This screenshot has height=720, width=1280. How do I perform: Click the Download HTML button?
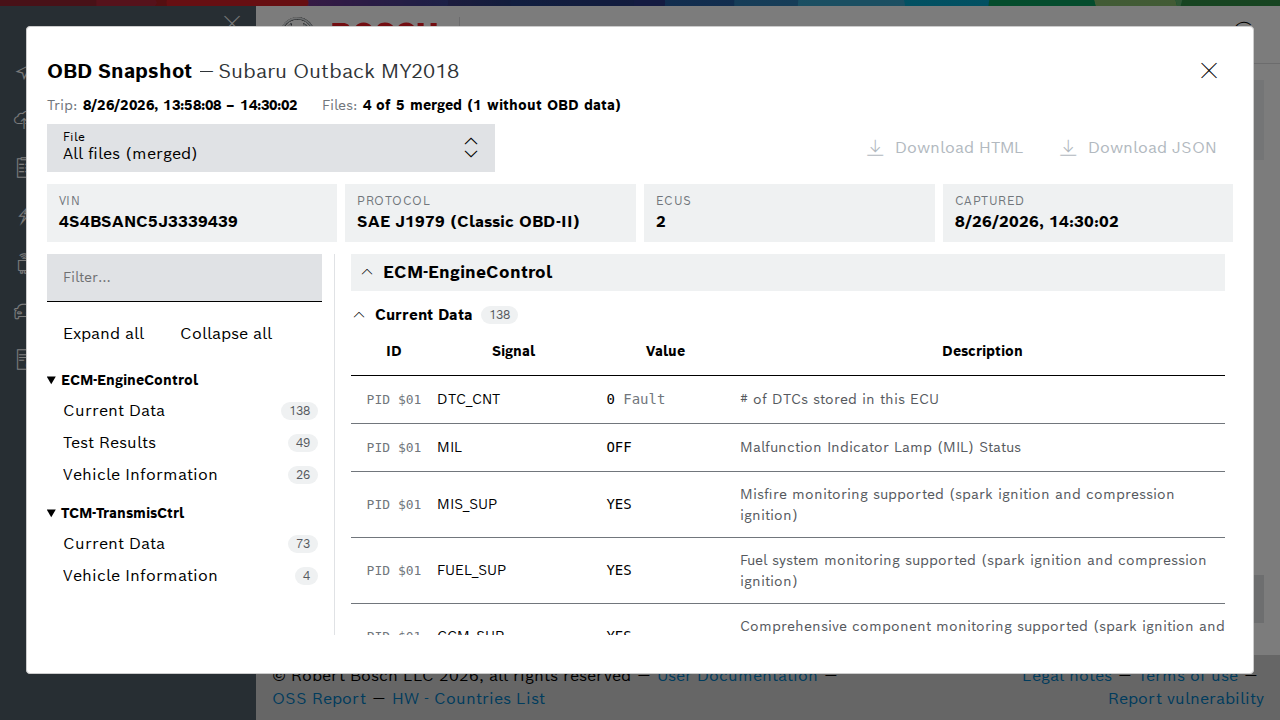pos(945,148)
